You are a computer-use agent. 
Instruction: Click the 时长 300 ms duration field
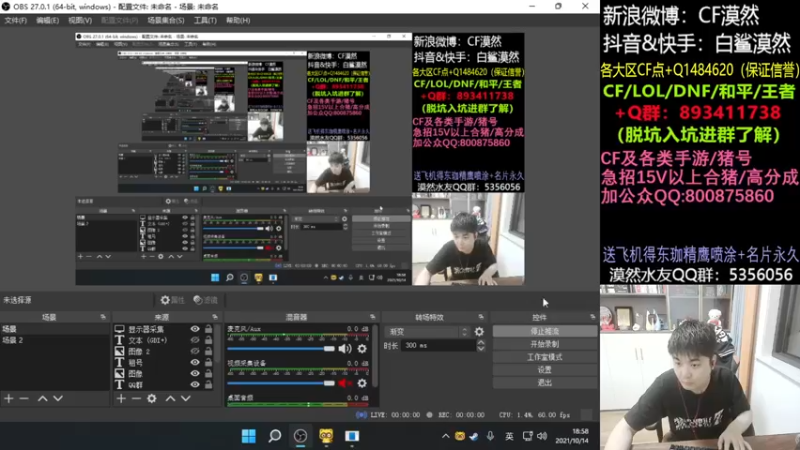point(438,345)
